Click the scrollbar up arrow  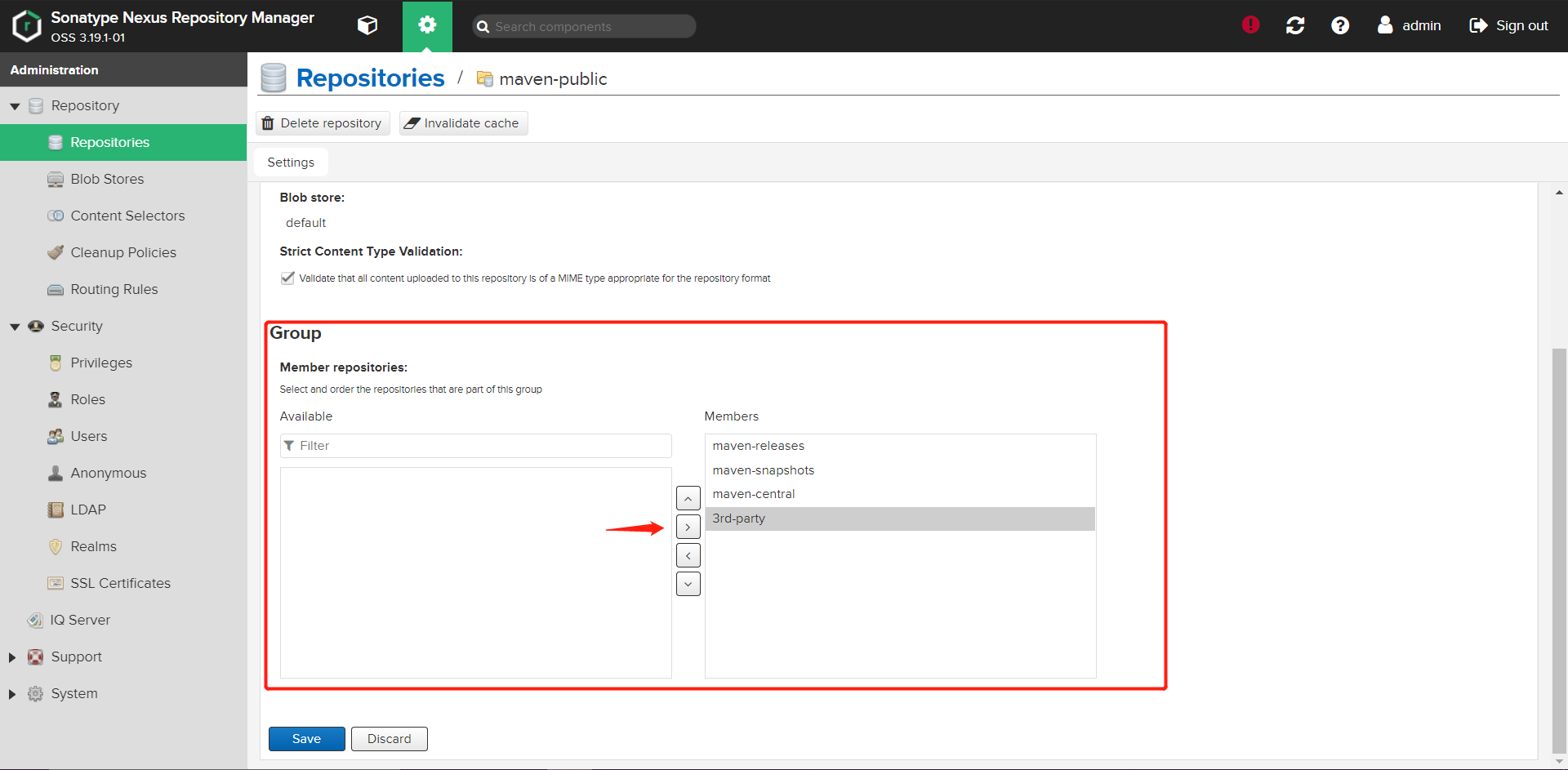click(x=1559, y=193)
